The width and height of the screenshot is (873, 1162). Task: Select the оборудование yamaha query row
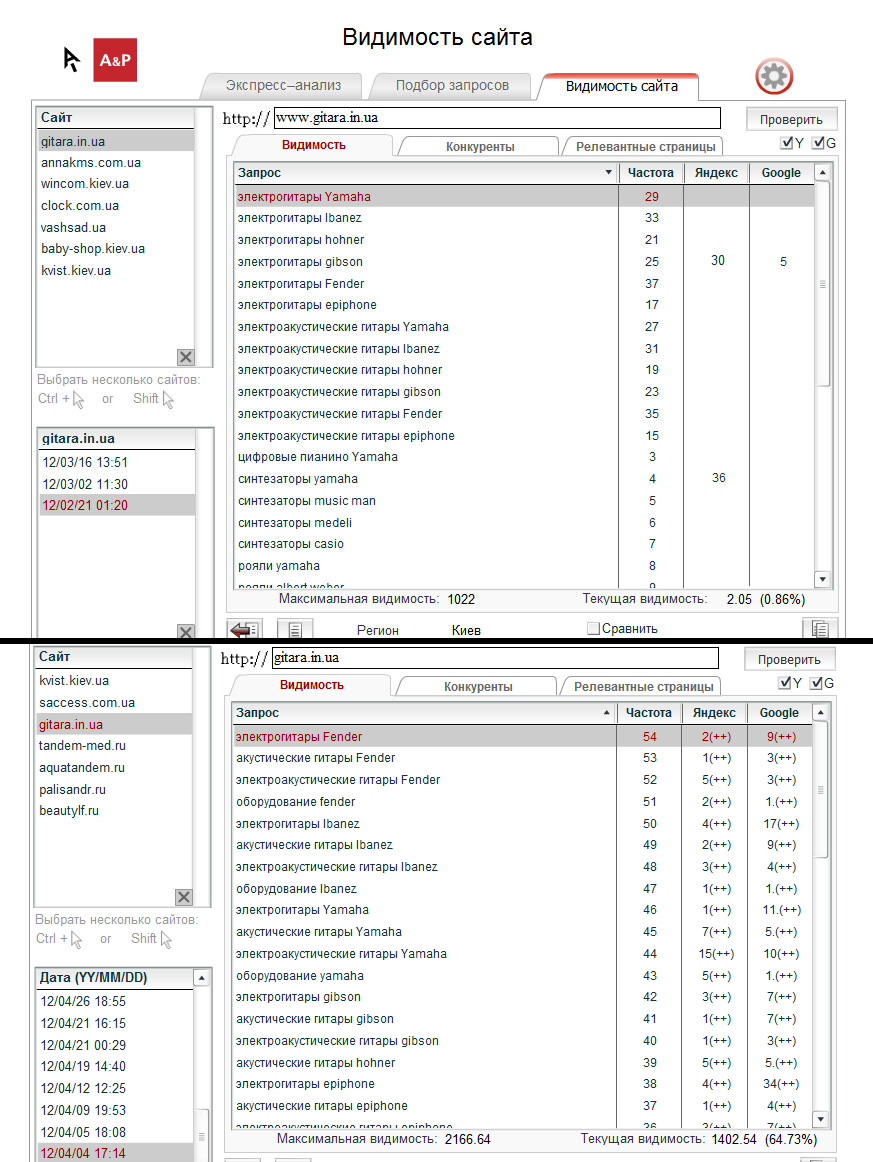522,976
